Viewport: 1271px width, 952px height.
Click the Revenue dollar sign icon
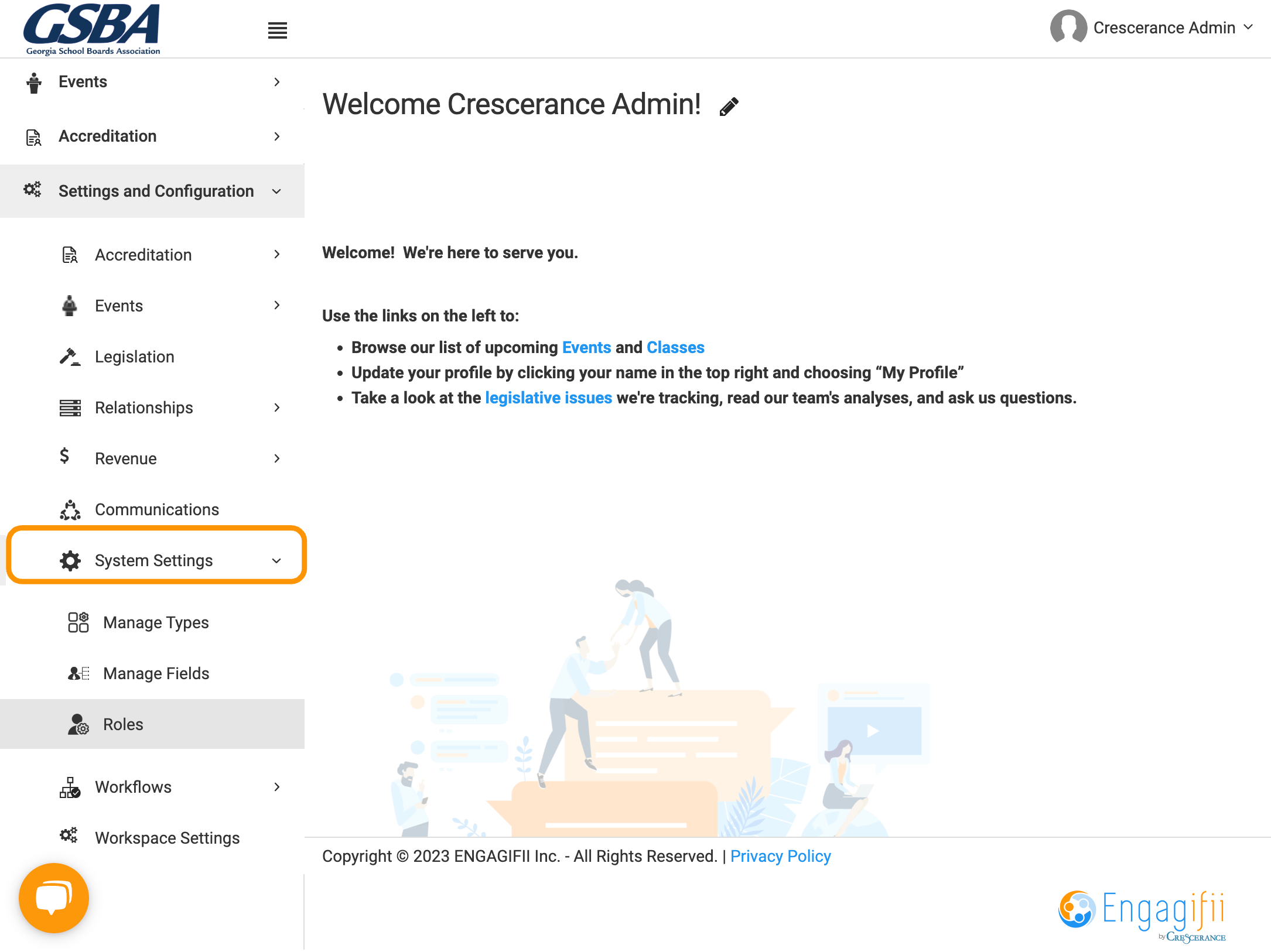(x=64, y=456)
